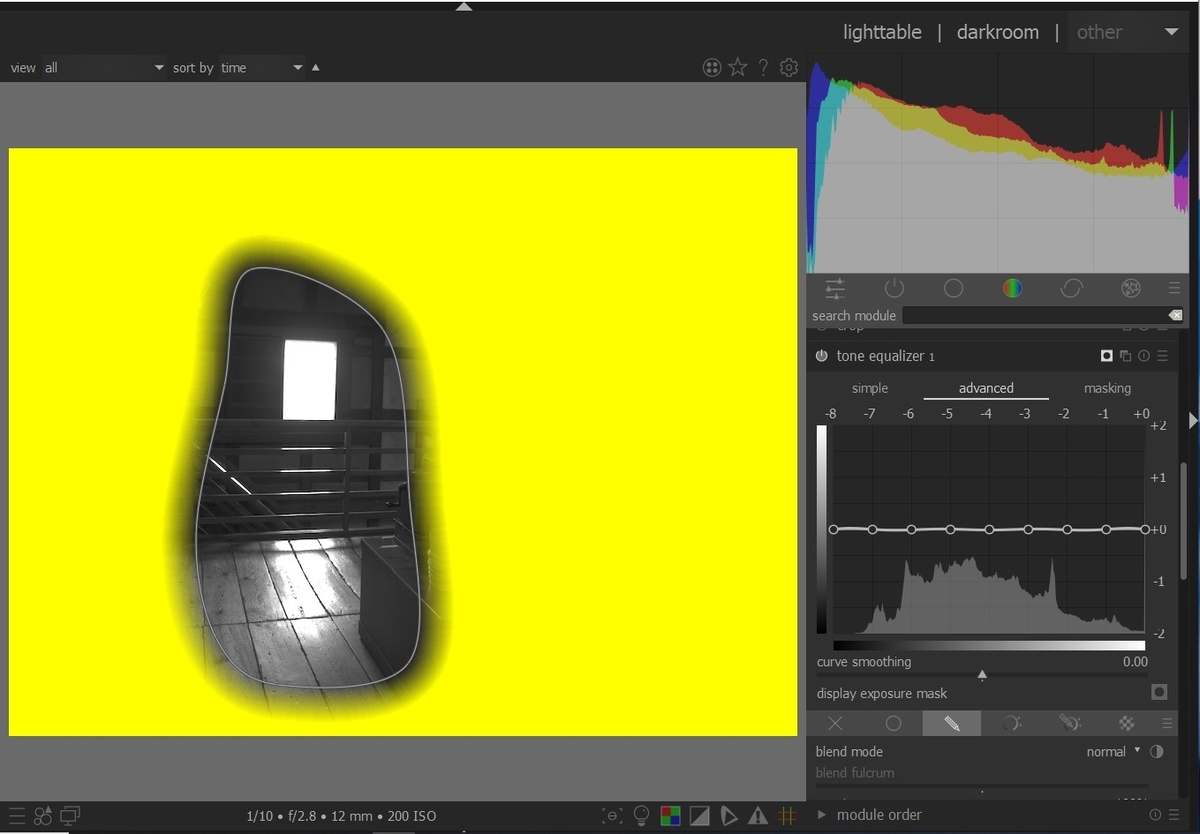Select drawn and parametric mask icon
1200x834 pixels.
pos(1069,723)
